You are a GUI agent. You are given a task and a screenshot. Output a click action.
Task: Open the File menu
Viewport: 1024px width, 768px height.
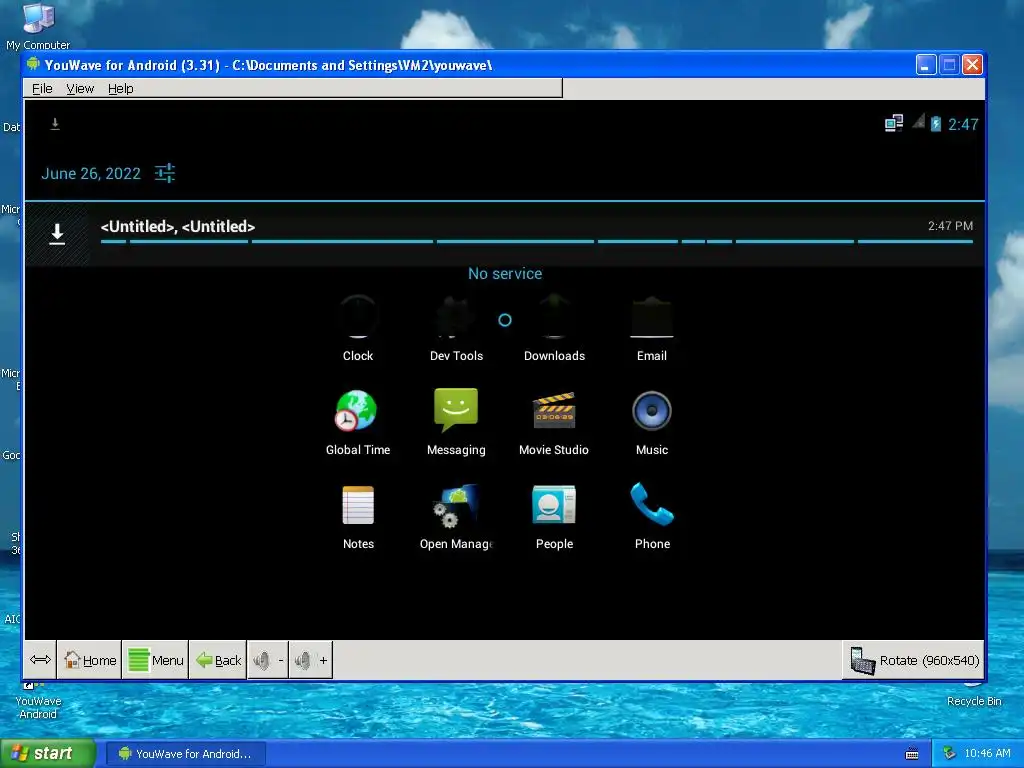(x=42, y=89)
